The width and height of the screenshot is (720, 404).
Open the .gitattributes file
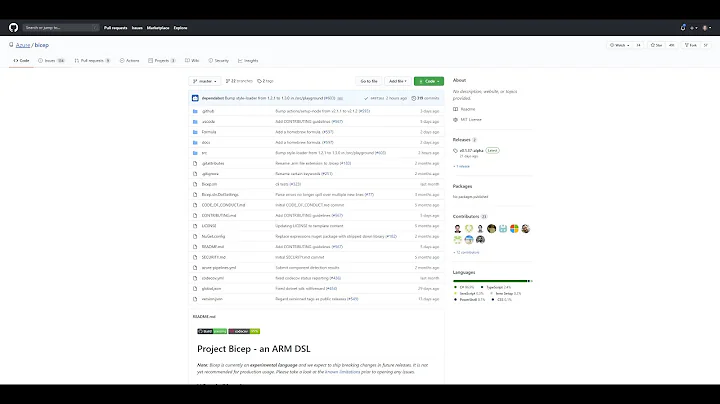point(213,163)
